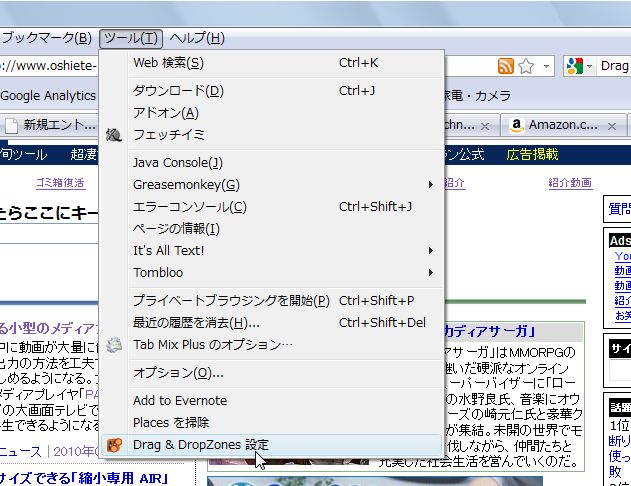Click the 家電・カメラ bookmark

[x=477, y=96]
